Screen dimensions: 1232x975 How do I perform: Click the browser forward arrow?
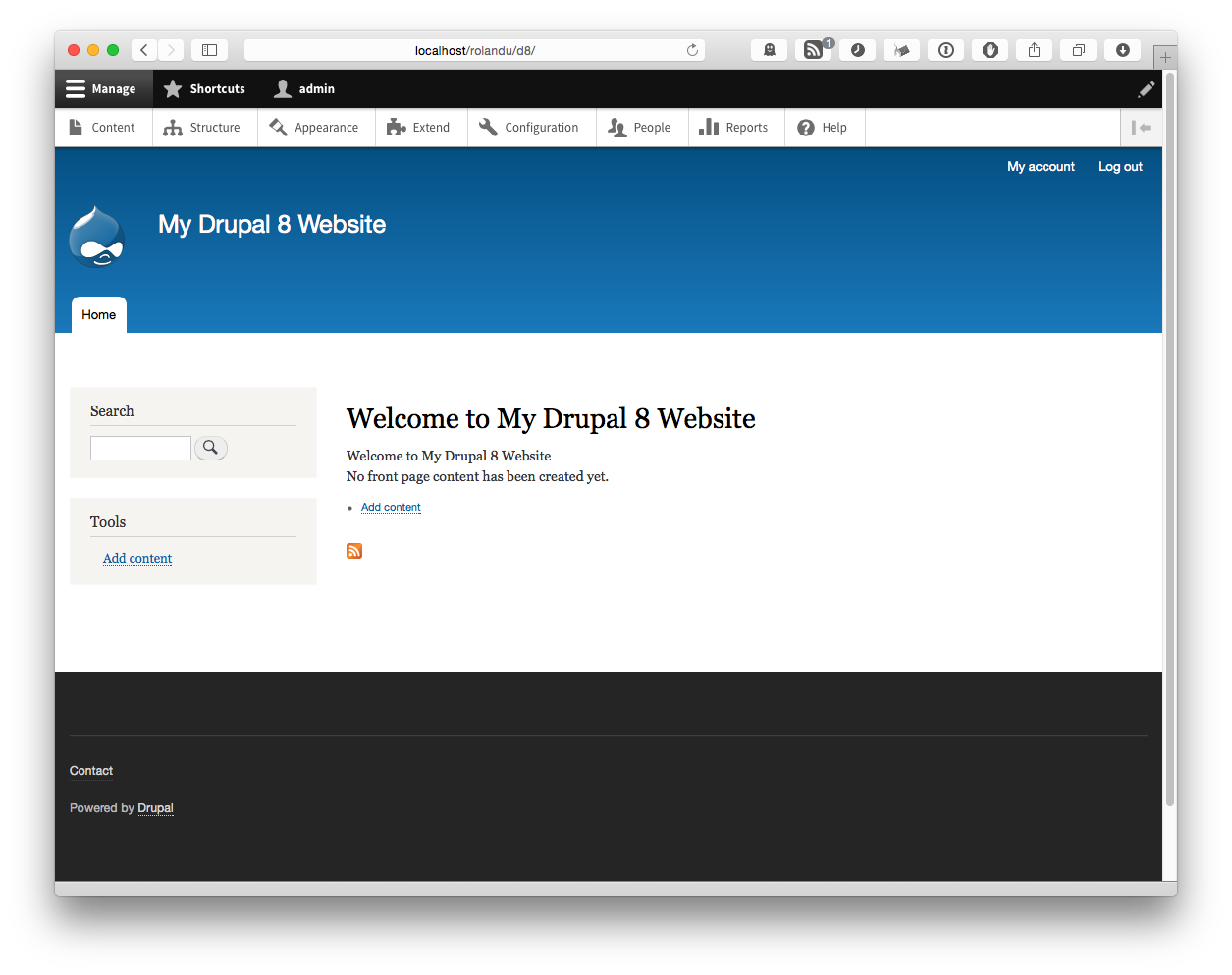171,50
